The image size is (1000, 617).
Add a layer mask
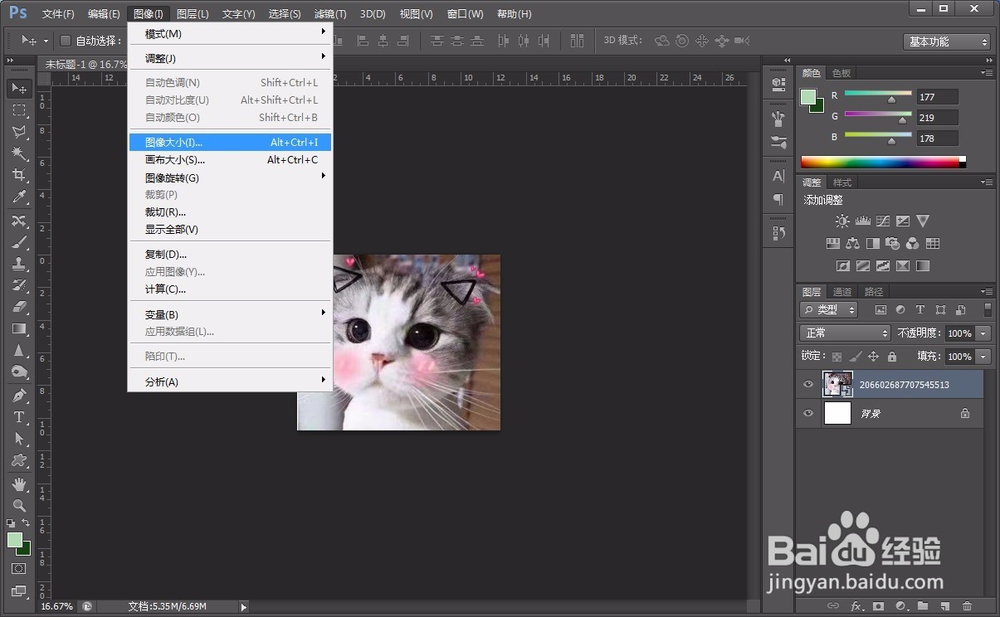pos(878,606)
